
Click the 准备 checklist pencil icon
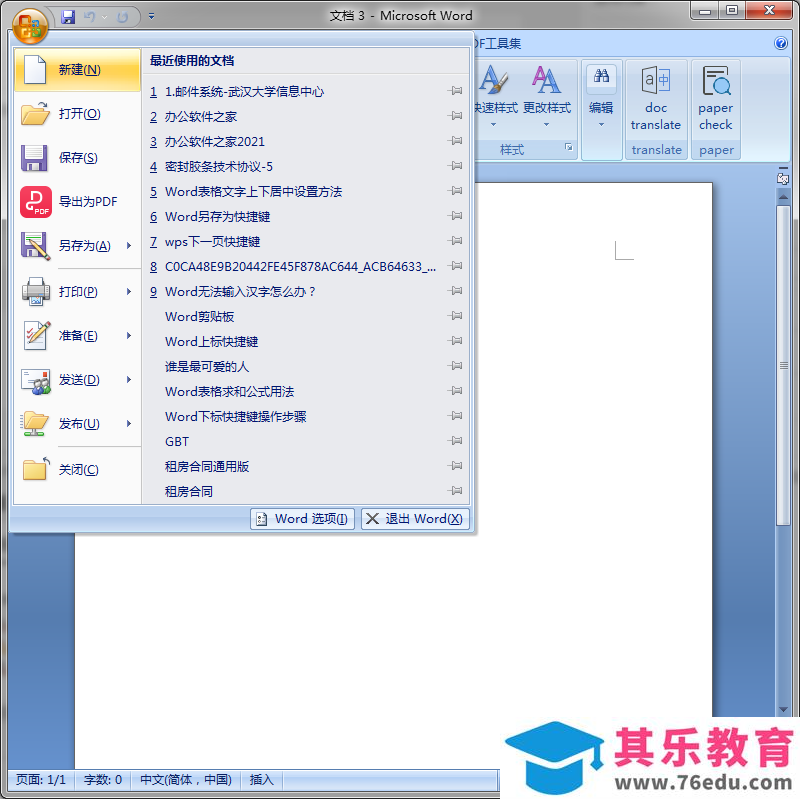pyautogui.click(x=37, y=335)
